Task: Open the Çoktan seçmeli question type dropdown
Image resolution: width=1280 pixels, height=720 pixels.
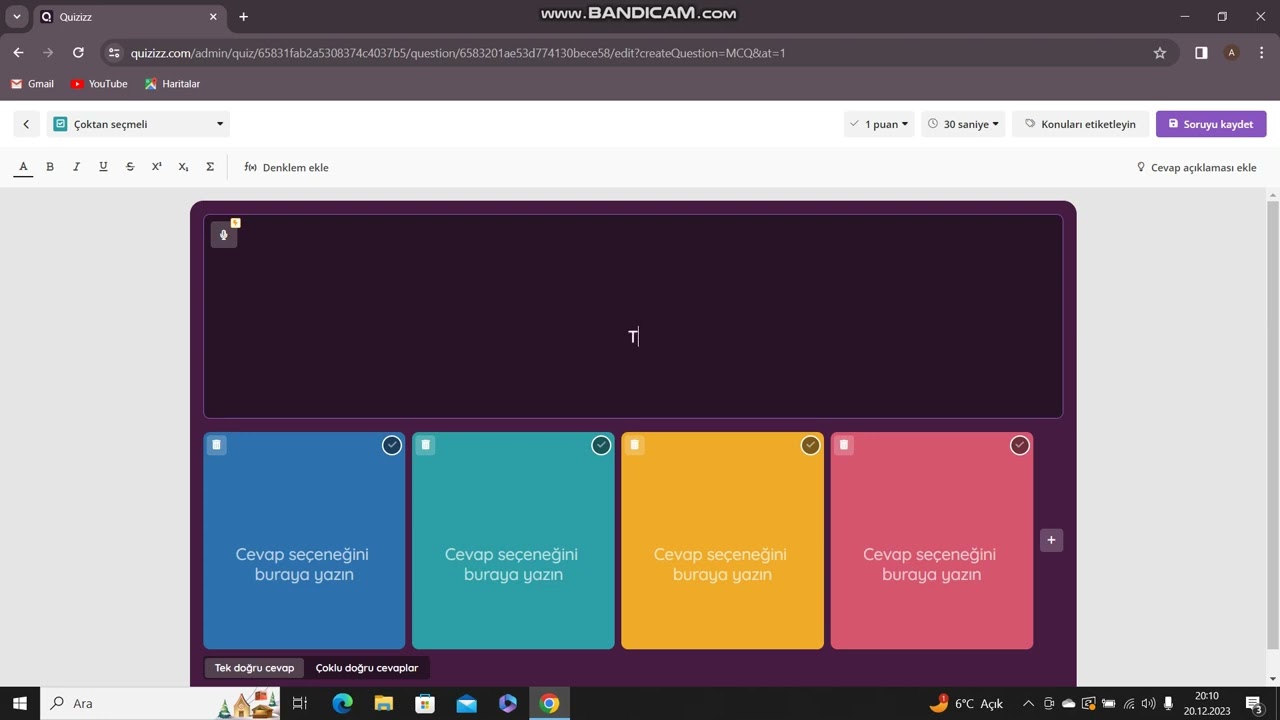Action: tap(138, 124)
